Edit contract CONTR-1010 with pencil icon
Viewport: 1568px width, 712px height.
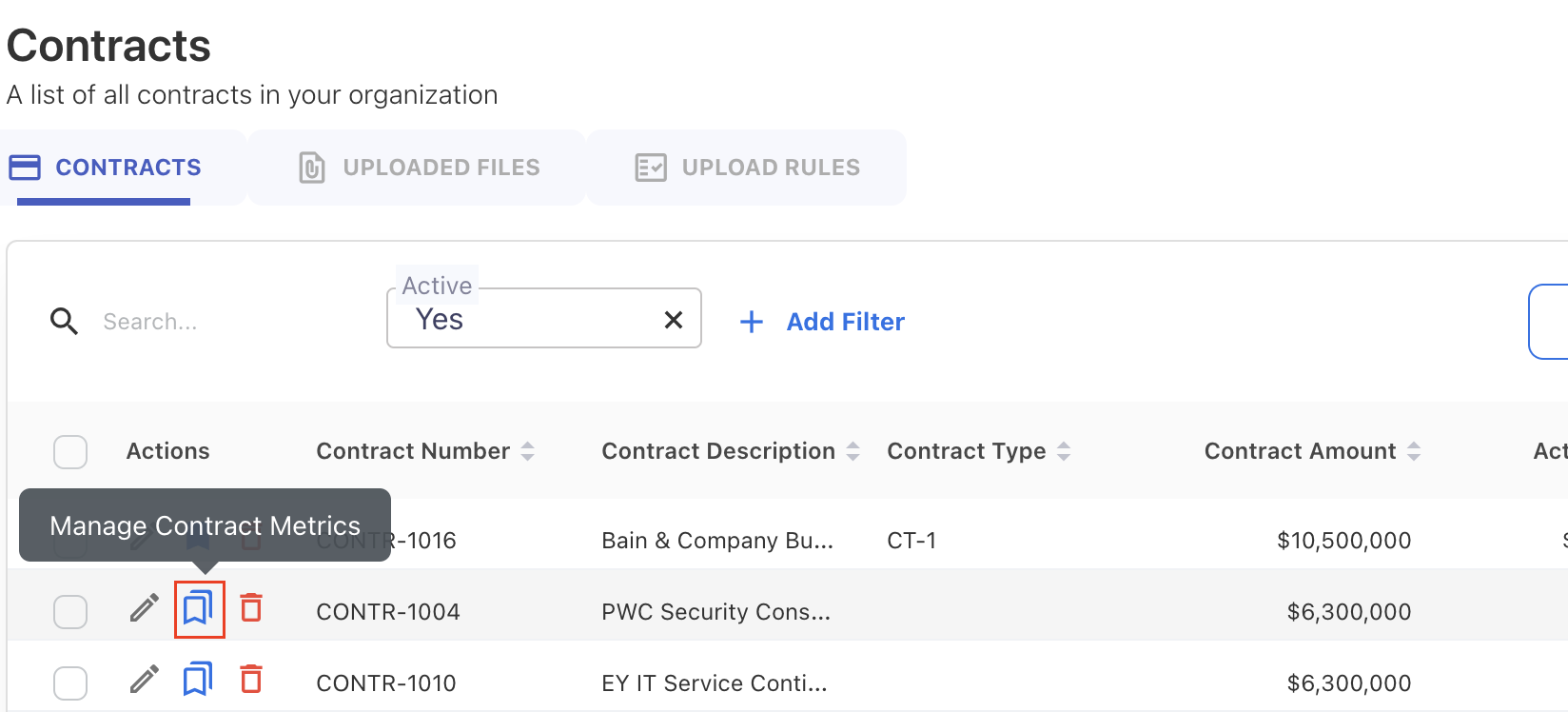tap(145, 680)
